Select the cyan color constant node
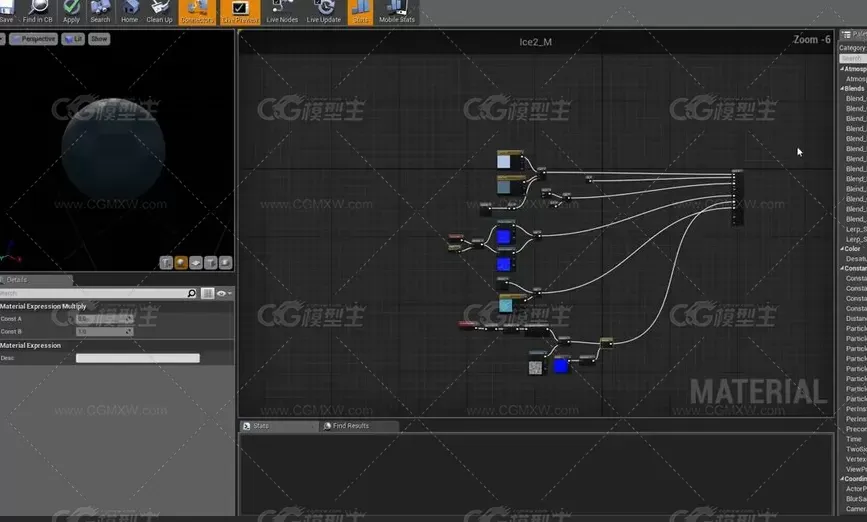 512,304
